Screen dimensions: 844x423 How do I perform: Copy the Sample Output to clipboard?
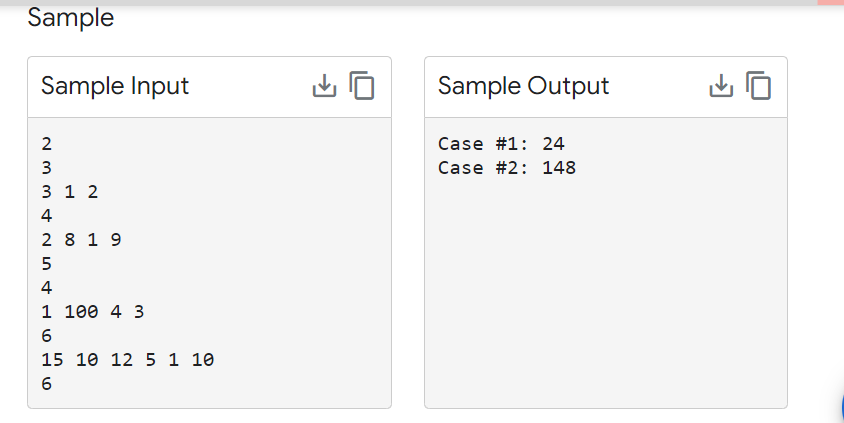[759, 86]
